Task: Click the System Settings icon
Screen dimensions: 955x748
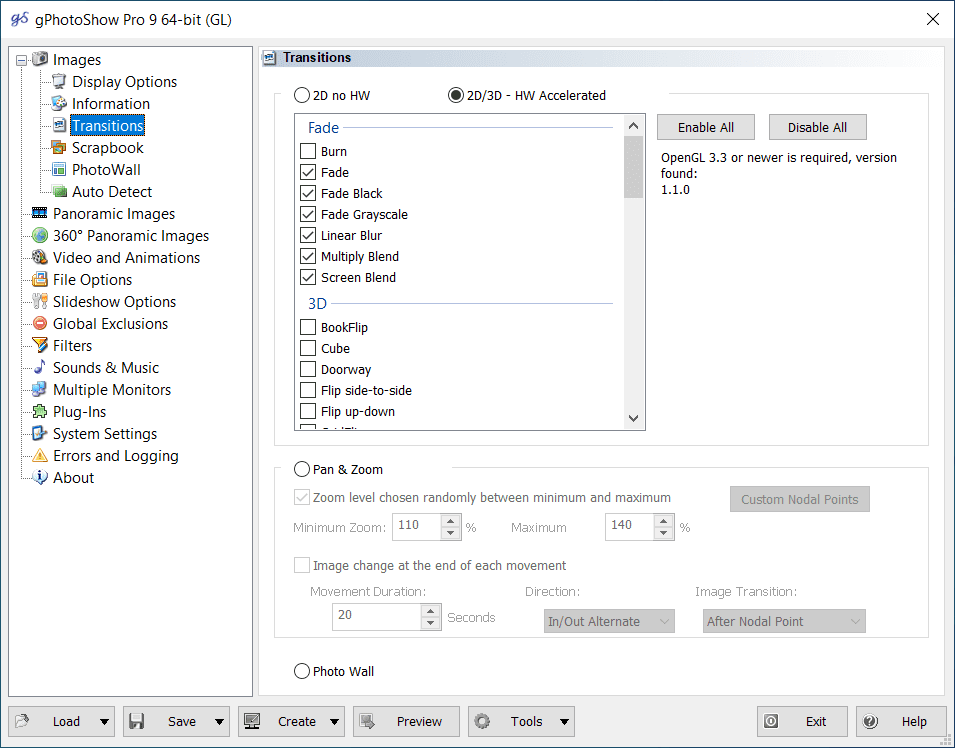Action: tap(40, 432)
